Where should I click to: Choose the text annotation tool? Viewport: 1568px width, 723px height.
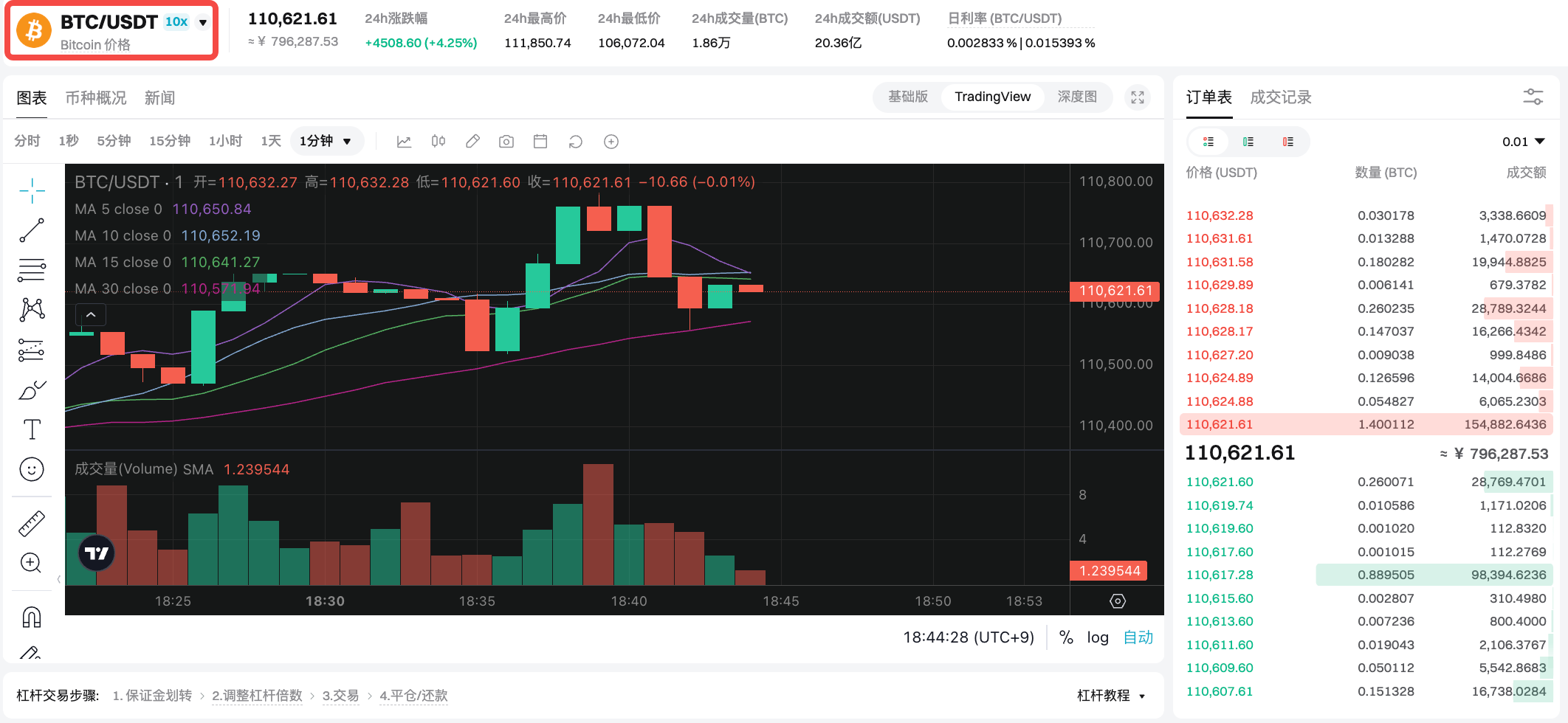[32, 429]
